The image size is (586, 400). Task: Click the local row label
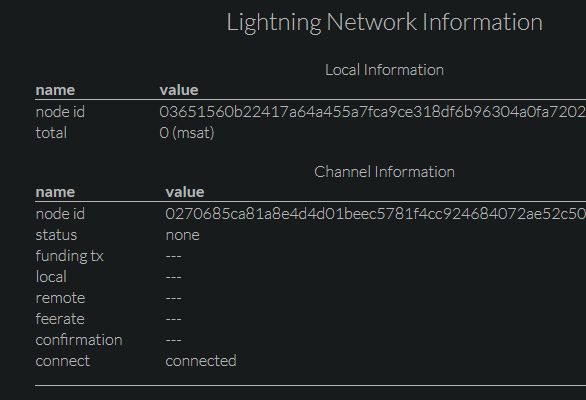pos(51,277)
